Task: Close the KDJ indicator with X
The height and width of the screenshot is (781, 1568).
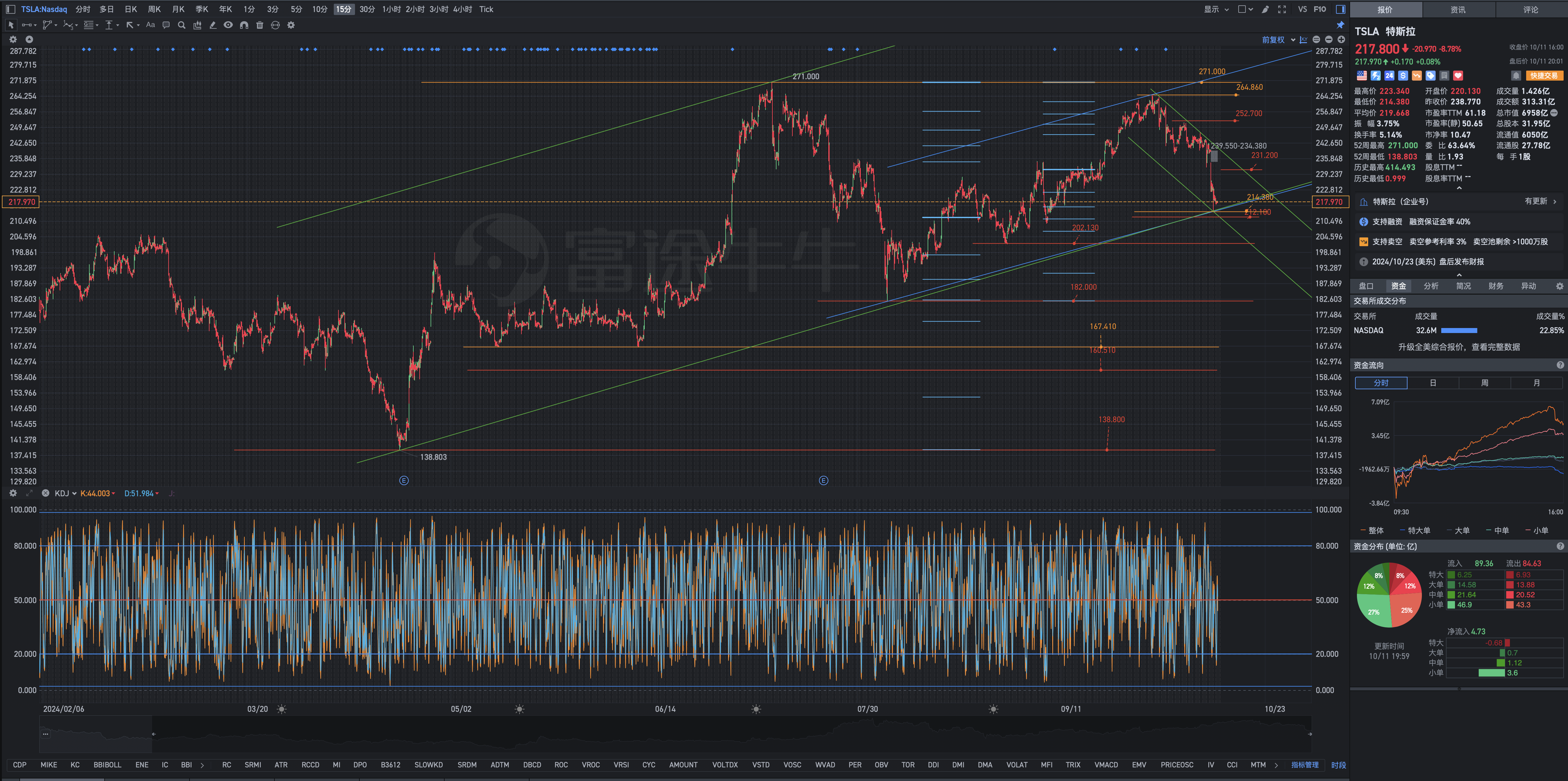Action: pyautogui.click(x=45, y=493)
